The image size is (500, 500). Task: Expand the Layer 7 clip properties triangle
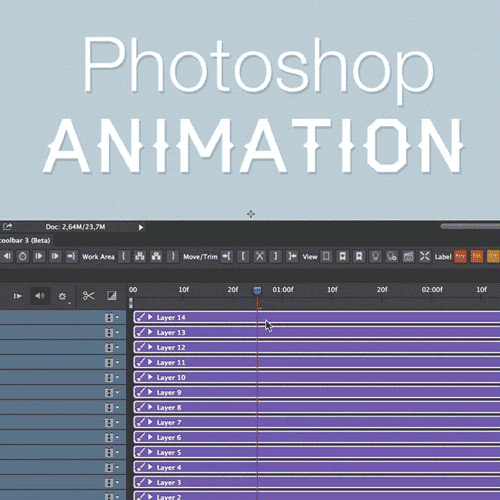tap(150, 422)
